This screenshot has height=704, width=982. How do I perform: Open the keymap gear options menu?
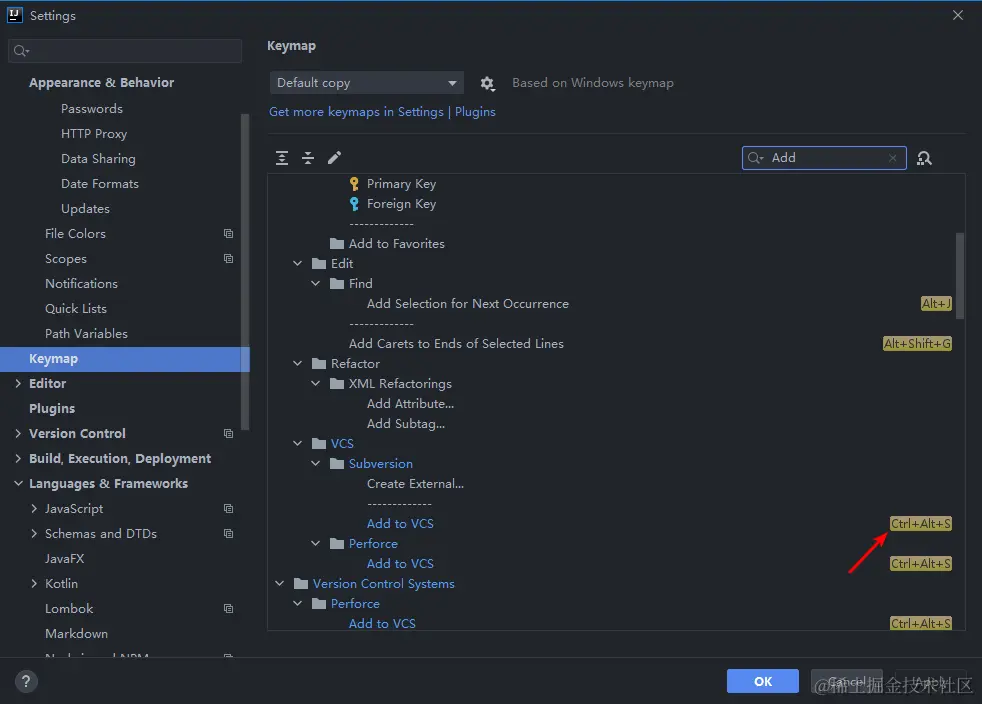point(487,83)
